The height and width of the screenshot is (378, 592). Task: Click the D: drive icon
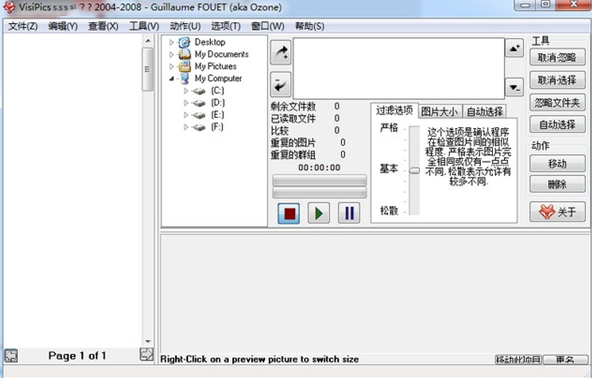tap(199, 103)
